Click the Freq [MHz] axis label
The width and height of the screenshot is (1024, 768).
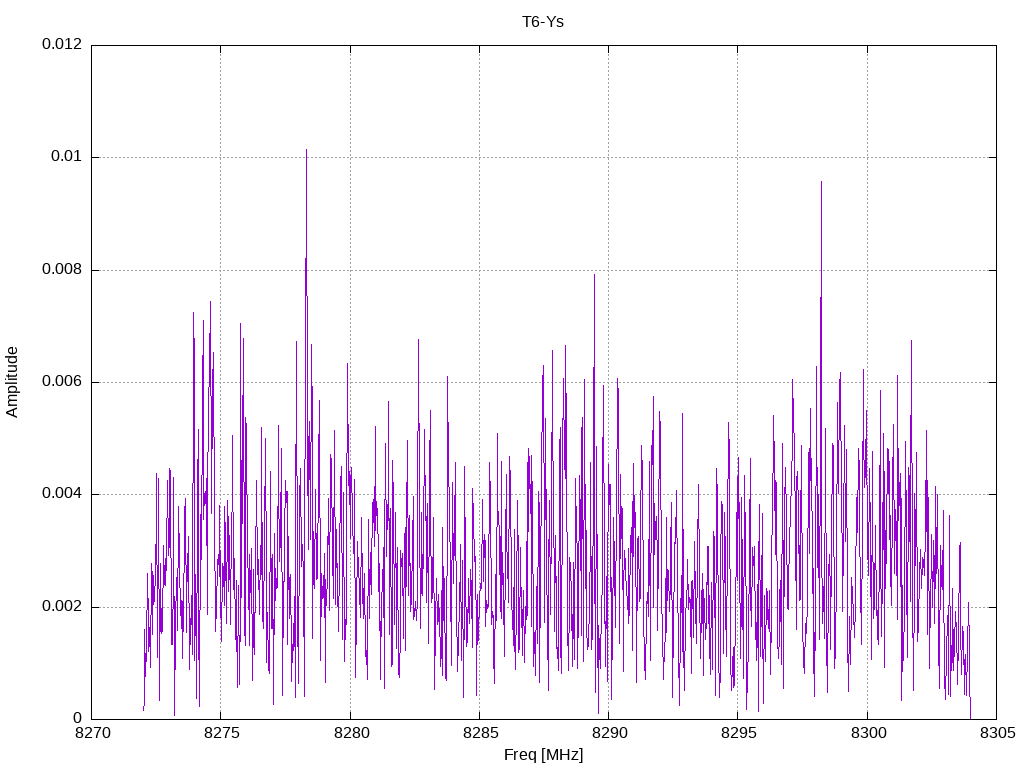pyautogui.click(x=543, y=755)
